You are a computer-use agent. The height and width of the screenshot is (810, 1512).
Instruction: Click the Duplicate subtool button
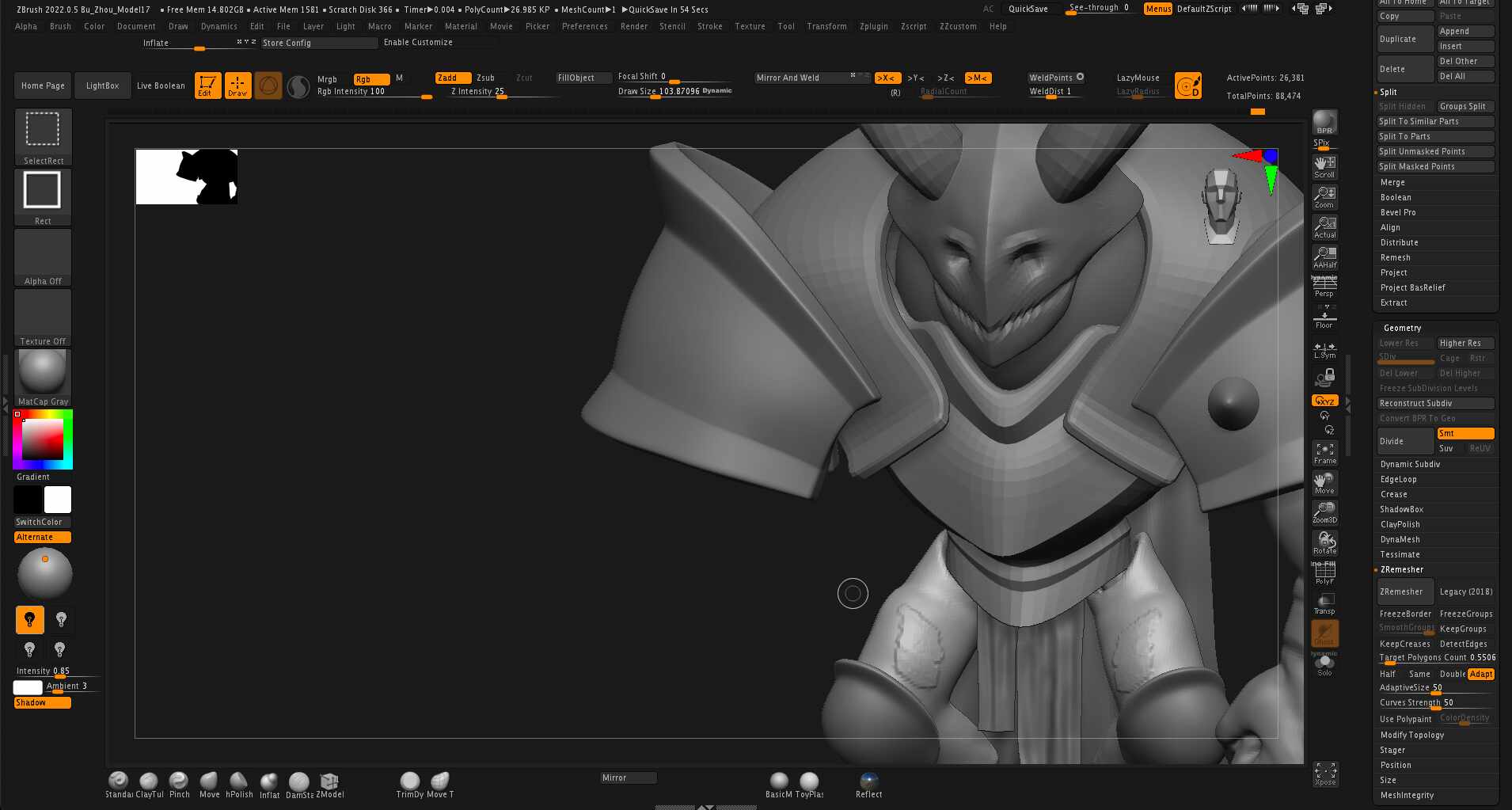[1405, 39]
